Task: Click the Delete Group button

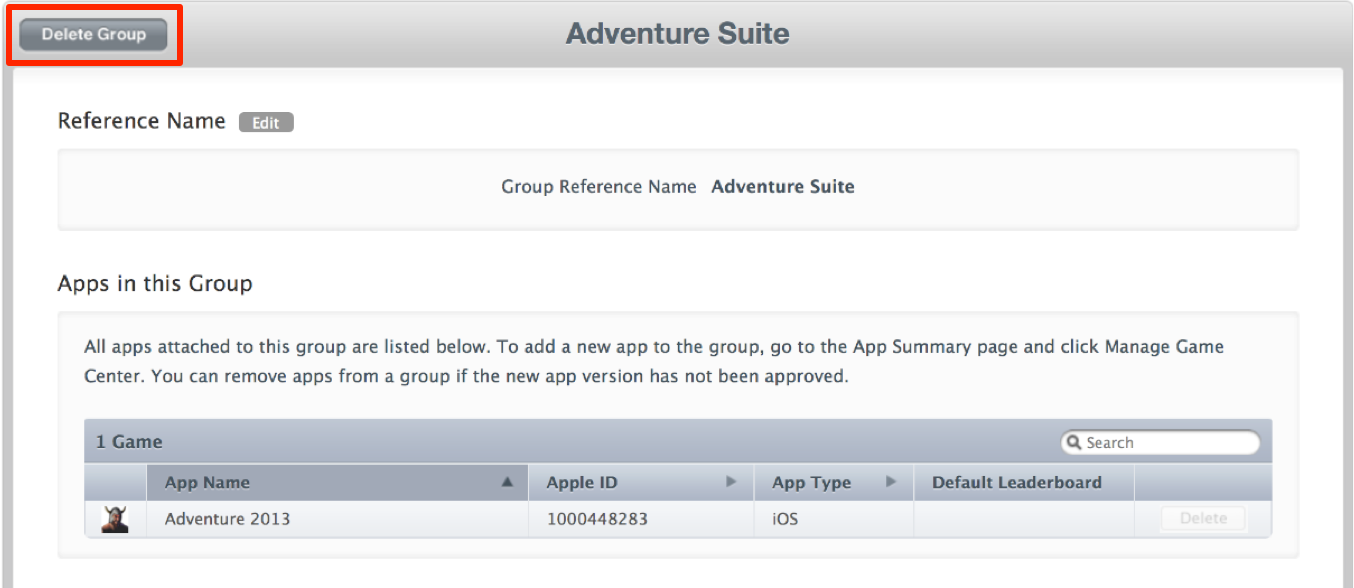Action: [94, 34]
